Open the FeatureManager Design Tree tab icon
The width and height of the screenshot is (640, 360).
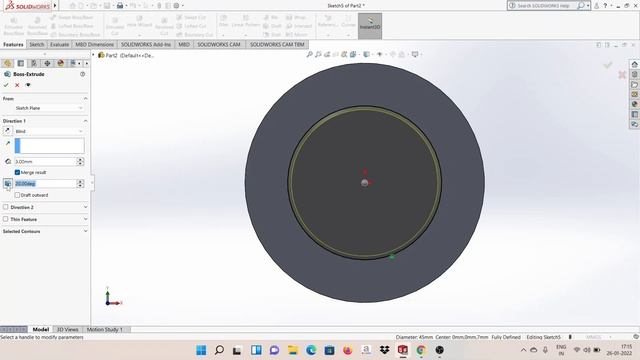pyautogui.click(x=7, y=63)
